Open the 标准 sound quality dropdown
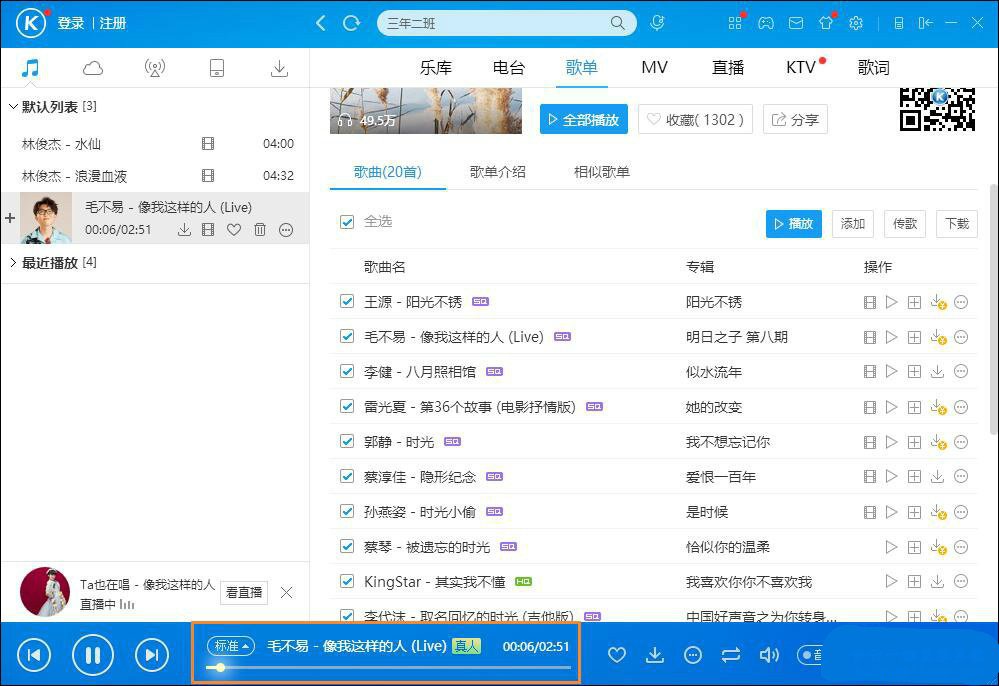 [x=231, y=646]
